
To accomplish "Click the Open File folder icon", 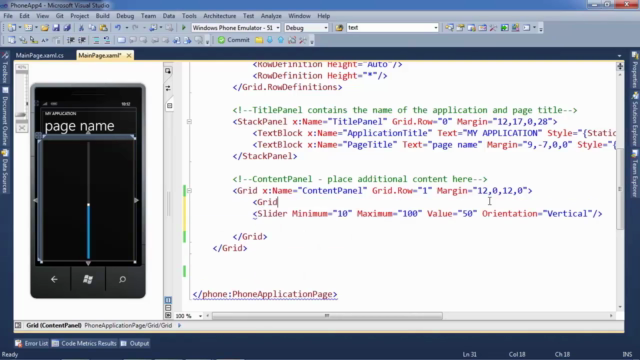I will pyautogui.click(x=44, y=28).
